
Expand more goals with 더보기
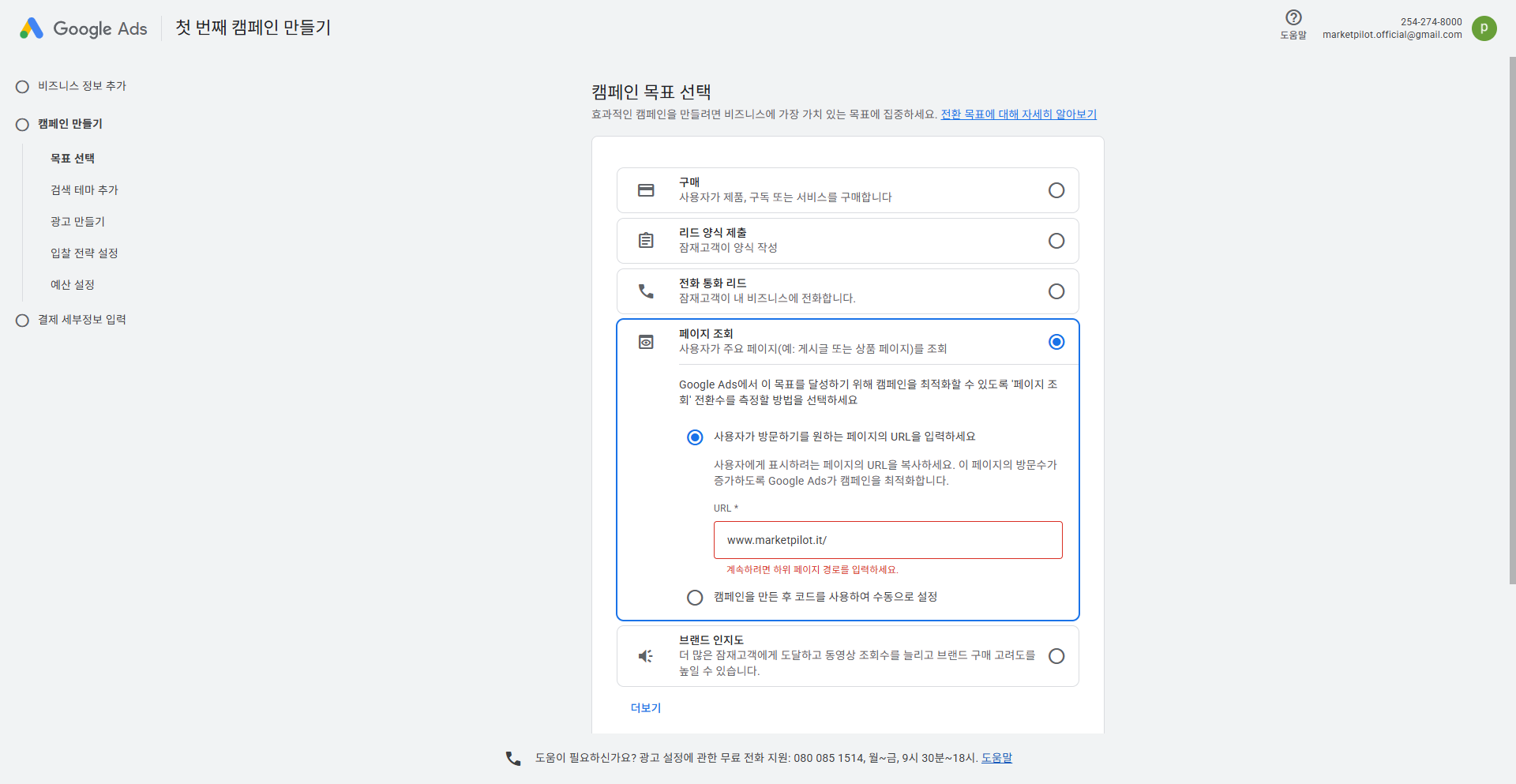(646, 708)
